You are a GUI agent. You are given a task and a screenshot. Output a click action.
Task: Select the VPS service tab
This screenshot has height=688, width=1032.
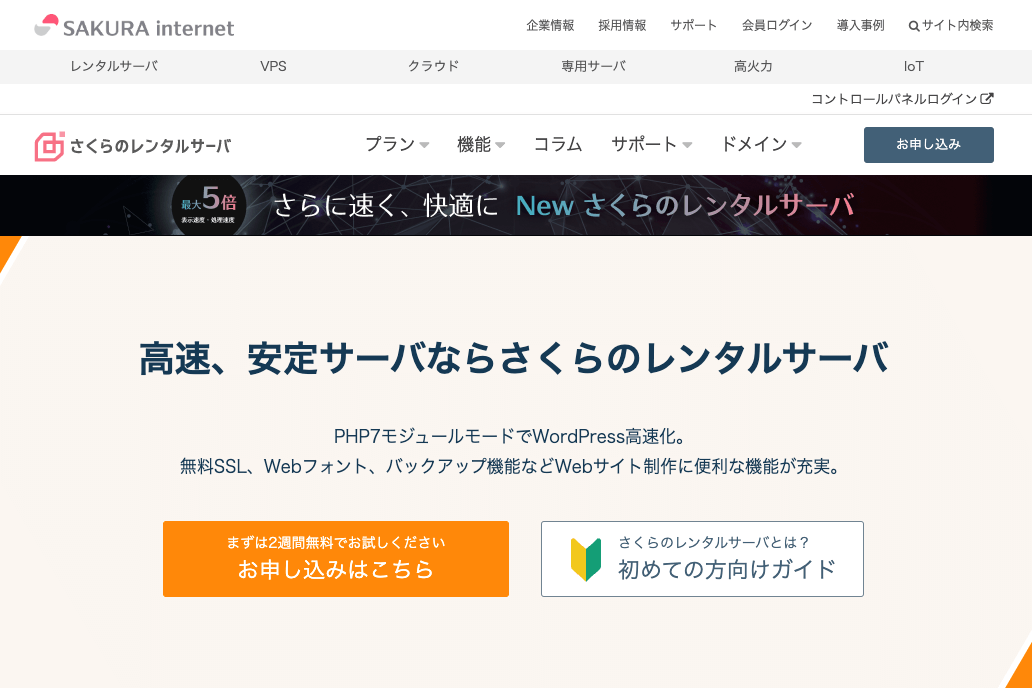click(273, 67)
